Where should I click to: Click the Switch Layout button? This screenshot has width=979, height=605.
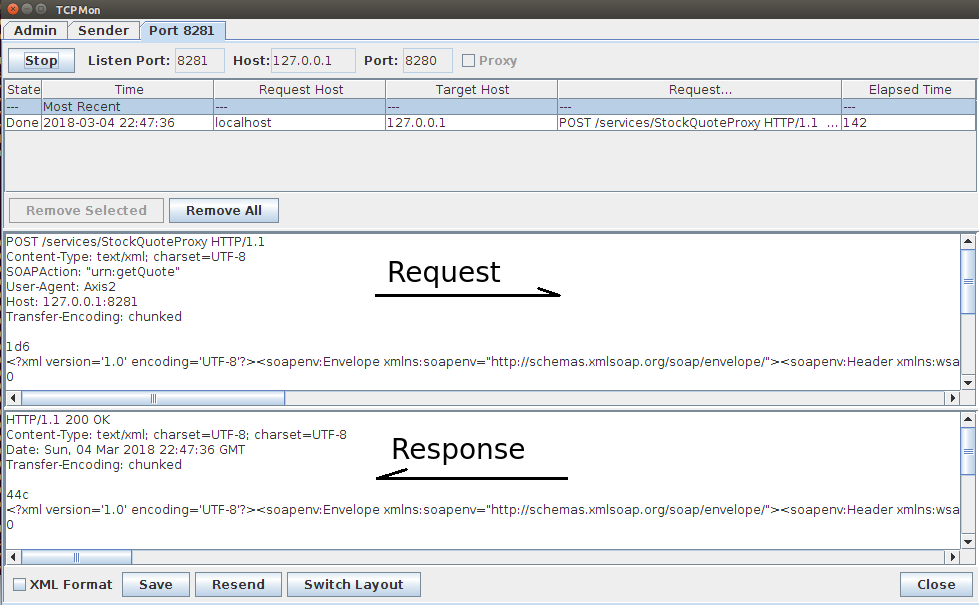(x=353, y=585)
